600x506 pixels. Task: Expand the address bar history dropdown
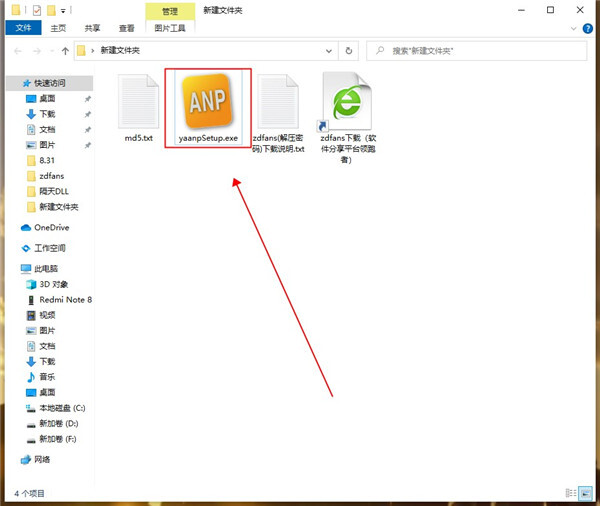pyautogui.click(x=329, y=51)
